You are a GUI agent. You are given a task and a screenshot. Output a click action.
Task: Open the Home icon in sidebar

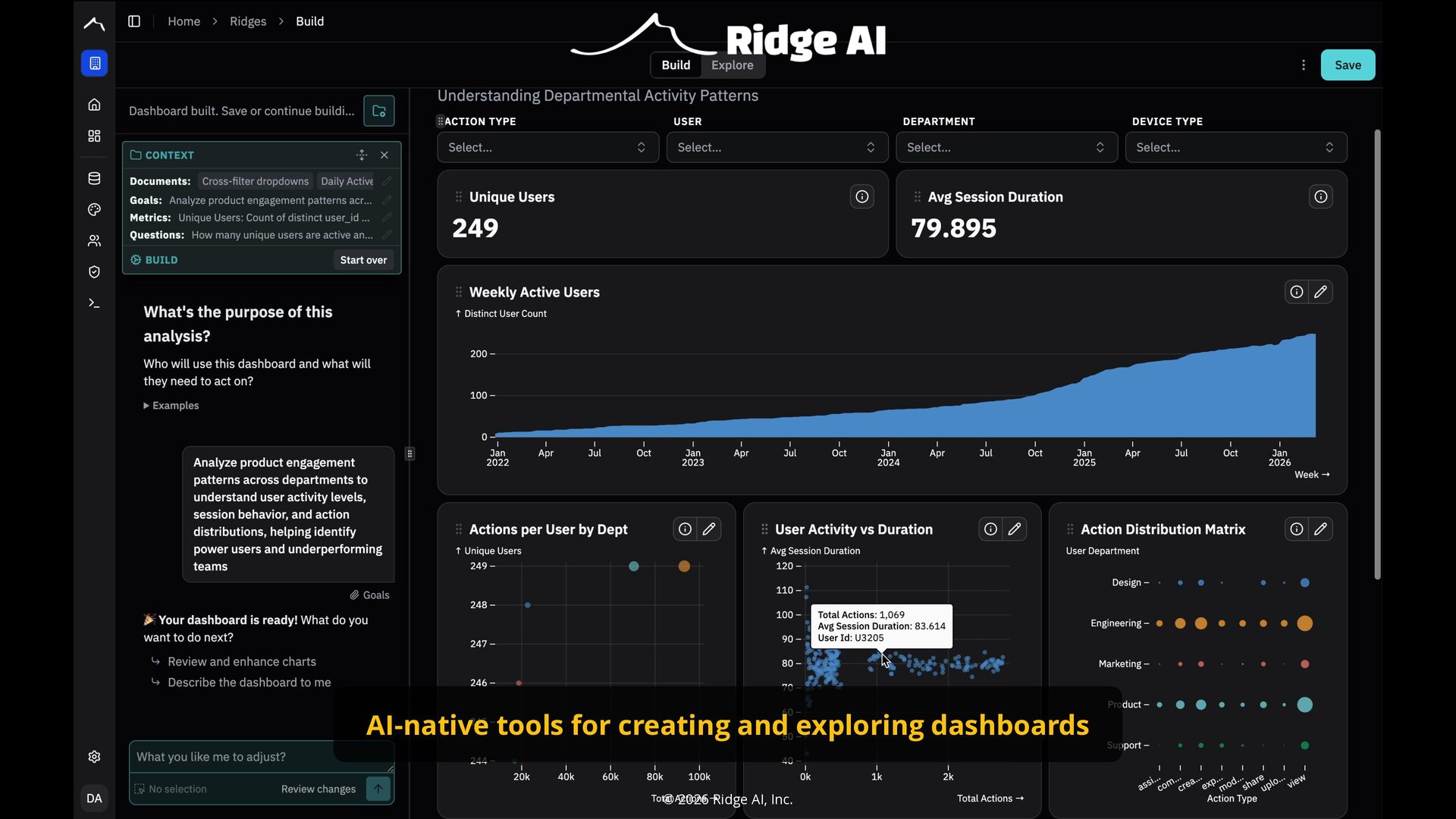coord(94,105)
